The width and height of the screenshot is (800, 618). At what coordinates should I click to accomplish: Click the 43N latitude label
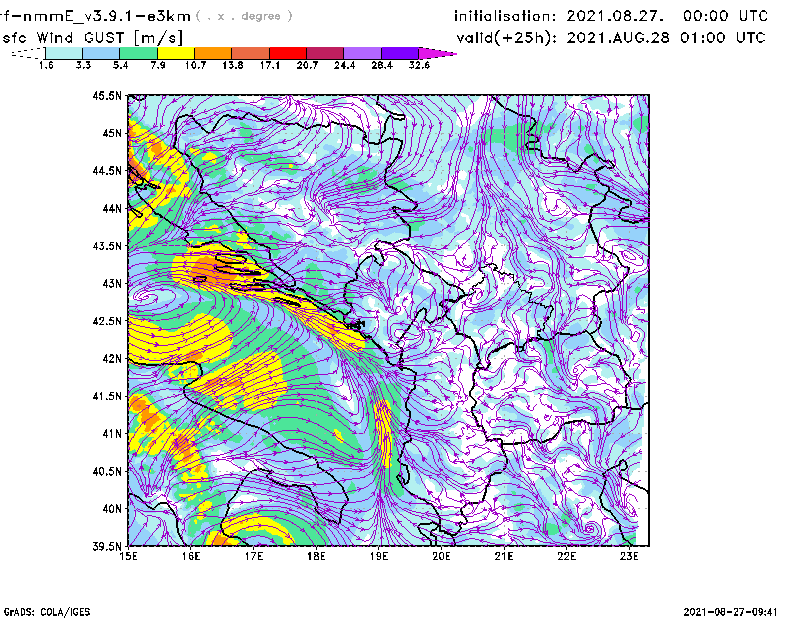(x=112, y=283)
